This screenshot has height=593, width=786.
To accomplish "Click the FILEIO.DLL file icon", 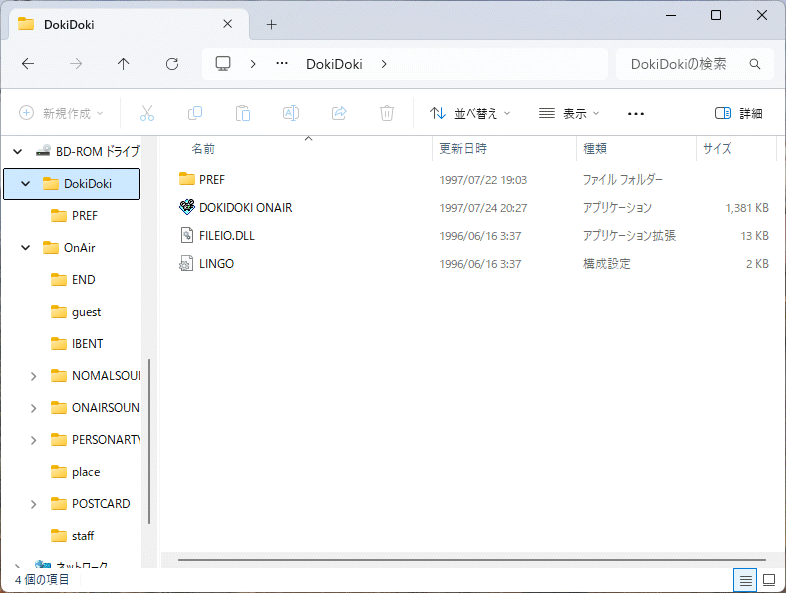I will [186, 235].
